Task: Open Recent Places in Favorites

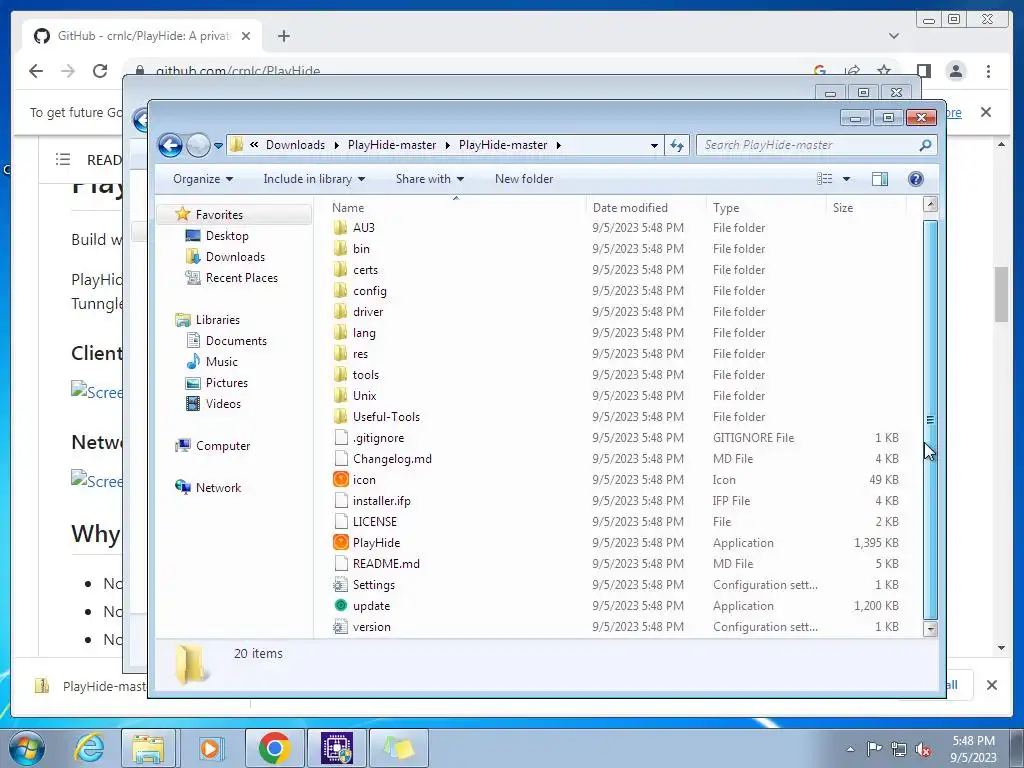Action: coord(241,278)
